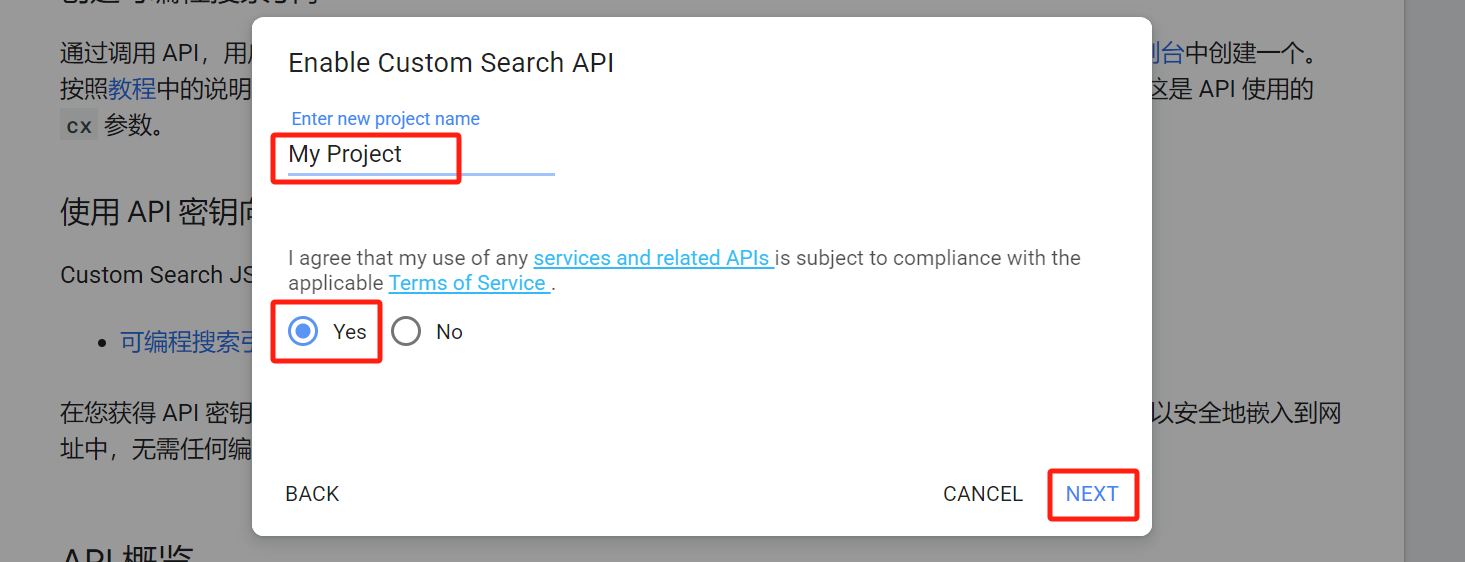Click the Enable Custom Search API title
The width and height of the screenshot is (1465, 562).
451,63
